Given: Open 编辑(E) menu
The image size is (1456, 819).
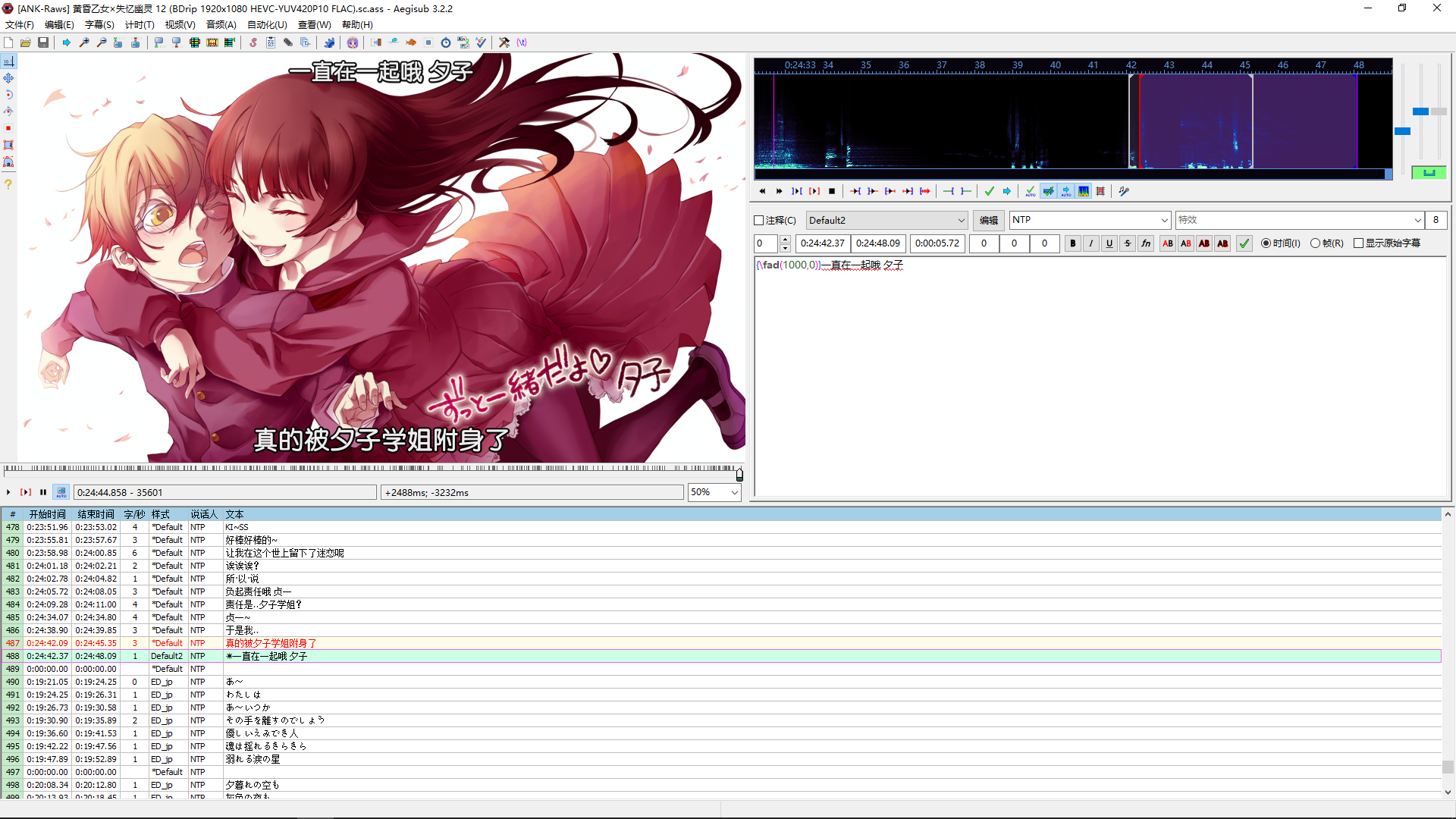Looking at the screenshot, I should tap(59, 25).
